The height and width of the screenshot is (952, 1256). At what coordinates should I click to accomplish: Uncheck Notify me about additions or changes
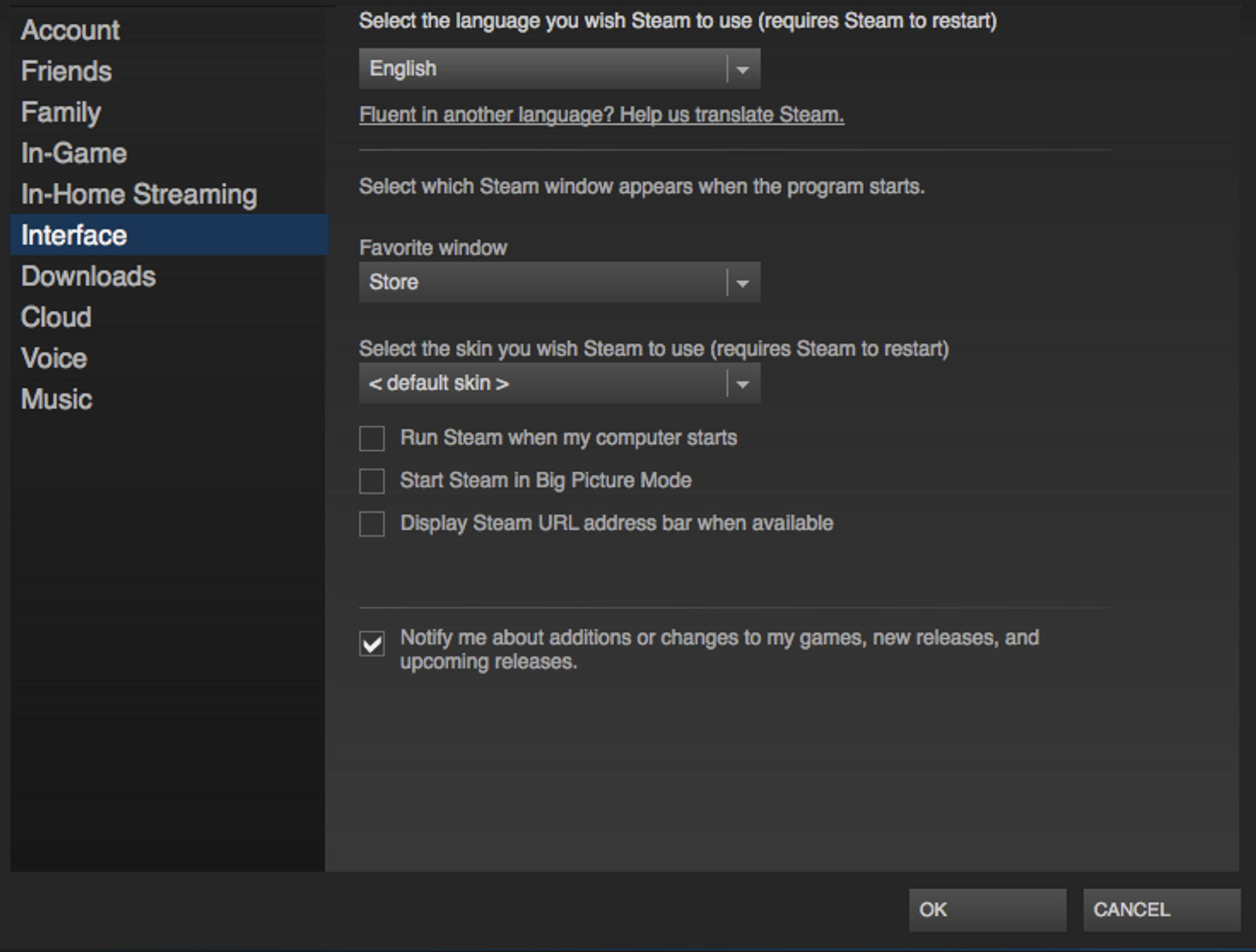[x=372, y=644]
